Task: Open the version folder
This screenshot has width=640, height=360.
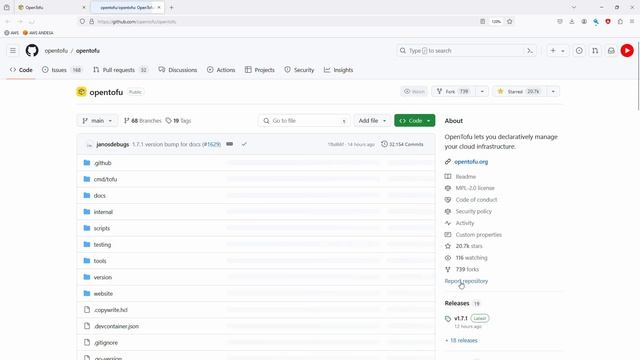Action: pos(102,277)
